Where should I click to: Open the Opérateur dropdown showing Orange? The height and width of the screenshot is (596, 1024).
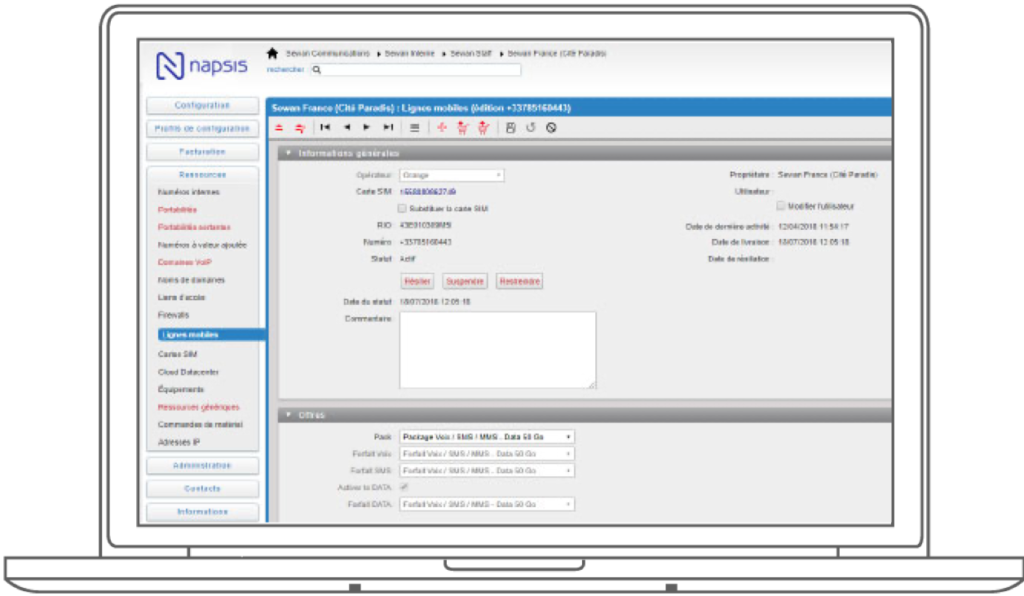(451, 175)
